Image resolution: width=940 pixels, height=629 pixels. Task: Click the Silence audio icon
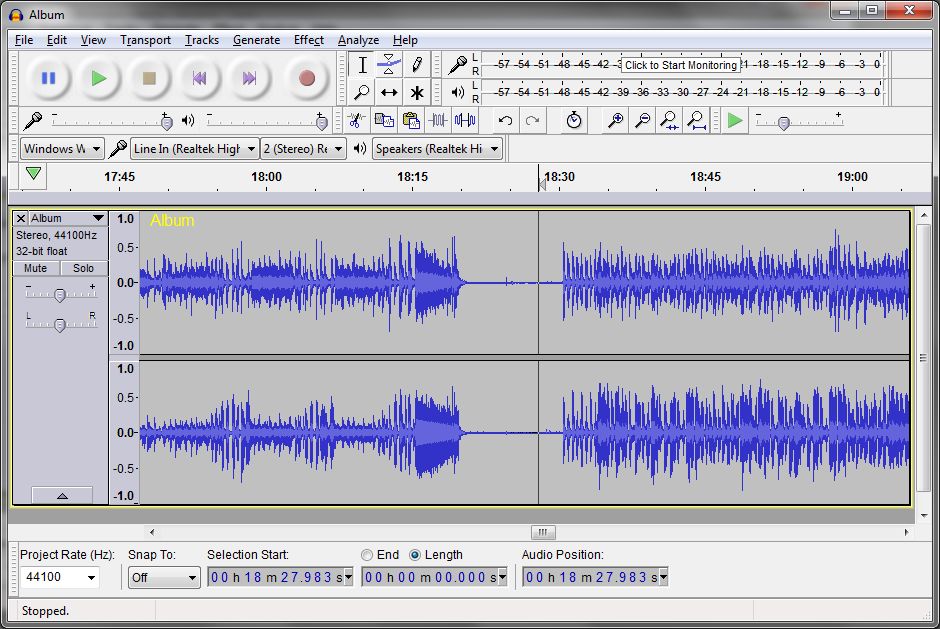point(465,121)
